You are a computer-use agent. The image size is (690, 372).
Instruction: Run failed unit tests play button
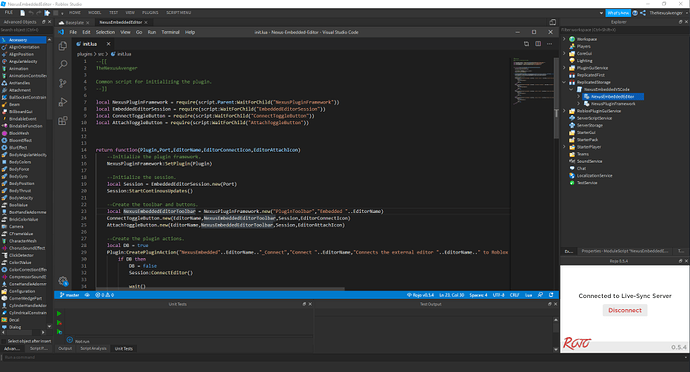pyautogui.click(x=59, y=323)
